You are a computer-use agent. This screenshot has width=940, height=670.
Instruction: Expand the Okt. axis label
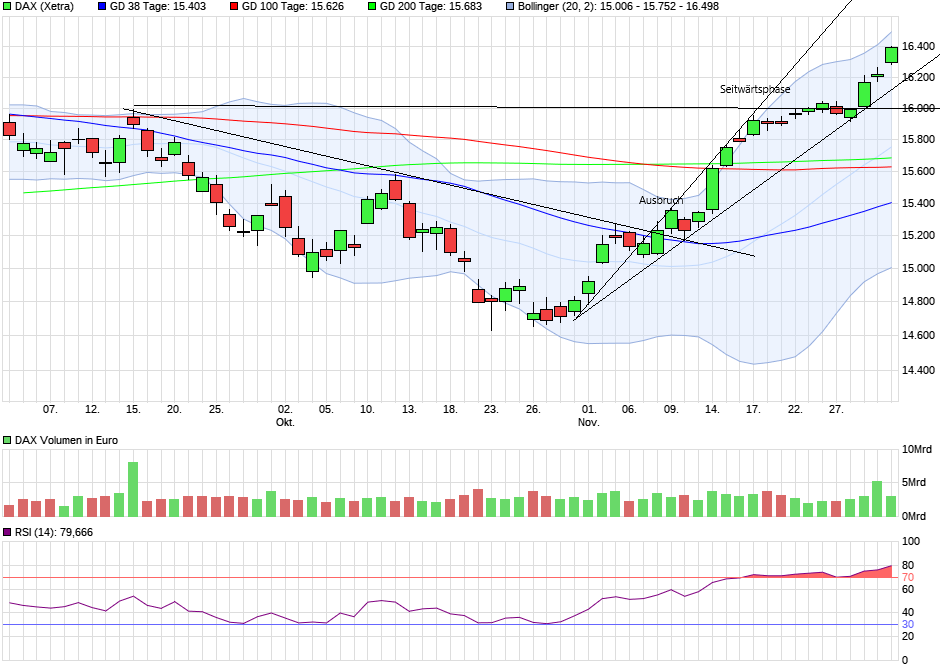[x=283, y=421]
